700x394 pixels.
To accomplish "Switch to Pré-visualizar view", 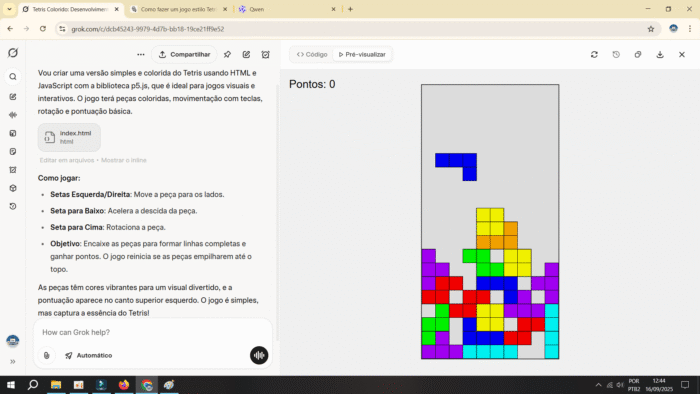I will [362, 54].
